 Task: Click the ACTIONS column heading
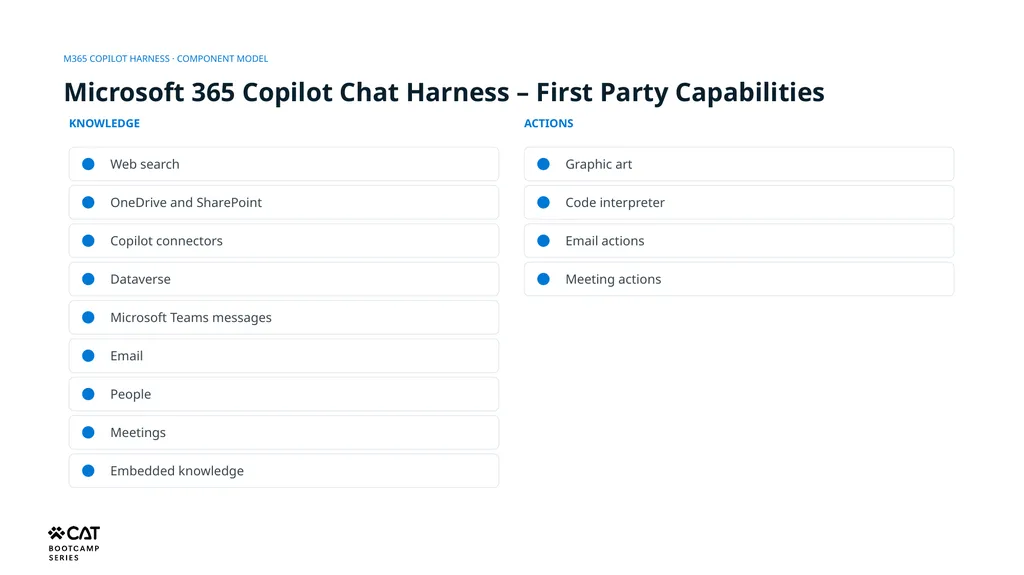pyautogui.click(x=549, y=123)
